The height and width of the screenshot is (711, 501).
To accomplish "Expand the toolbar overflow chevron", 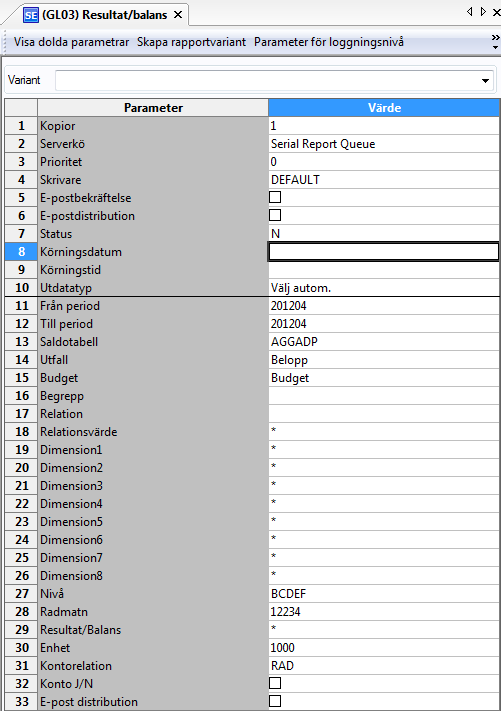I will [496, 41].
